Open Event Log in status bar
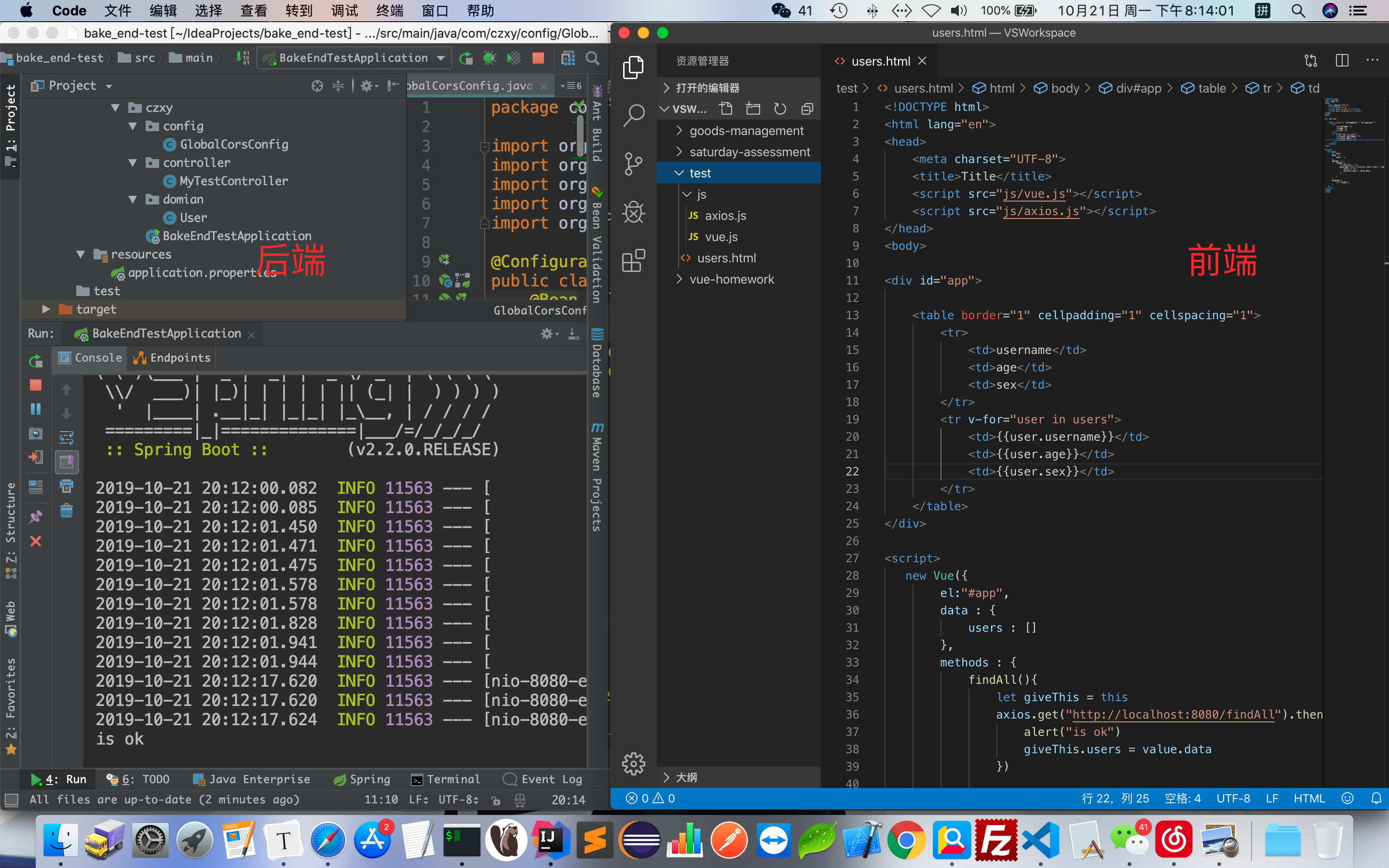1389x868 pixels. 543,779
